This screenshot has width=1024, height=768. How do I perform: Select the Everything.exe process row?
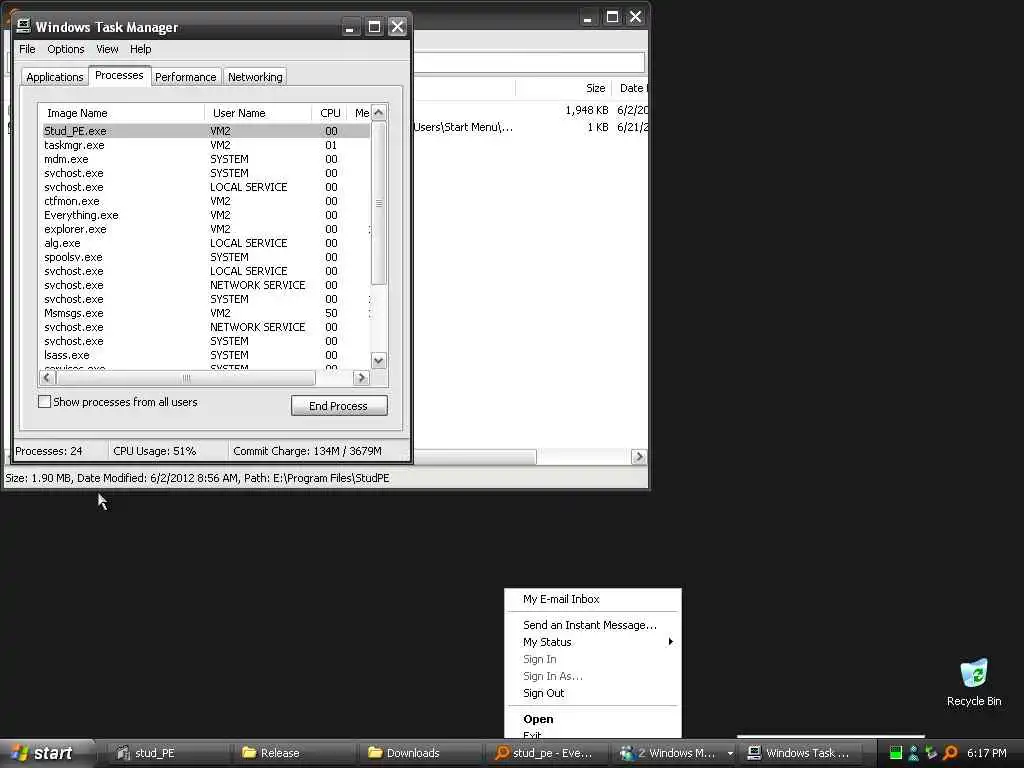pyautogui.click(x=206, y=215)
